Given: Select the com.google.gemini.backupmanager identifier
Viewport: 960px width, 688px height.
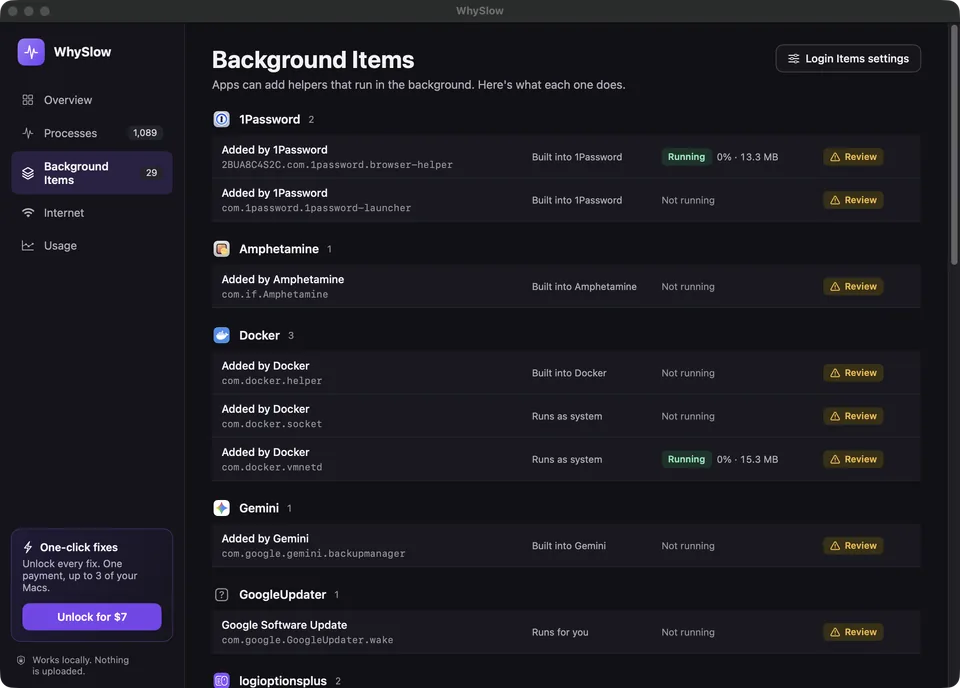Looking at the screenshot, I should 313,553.
